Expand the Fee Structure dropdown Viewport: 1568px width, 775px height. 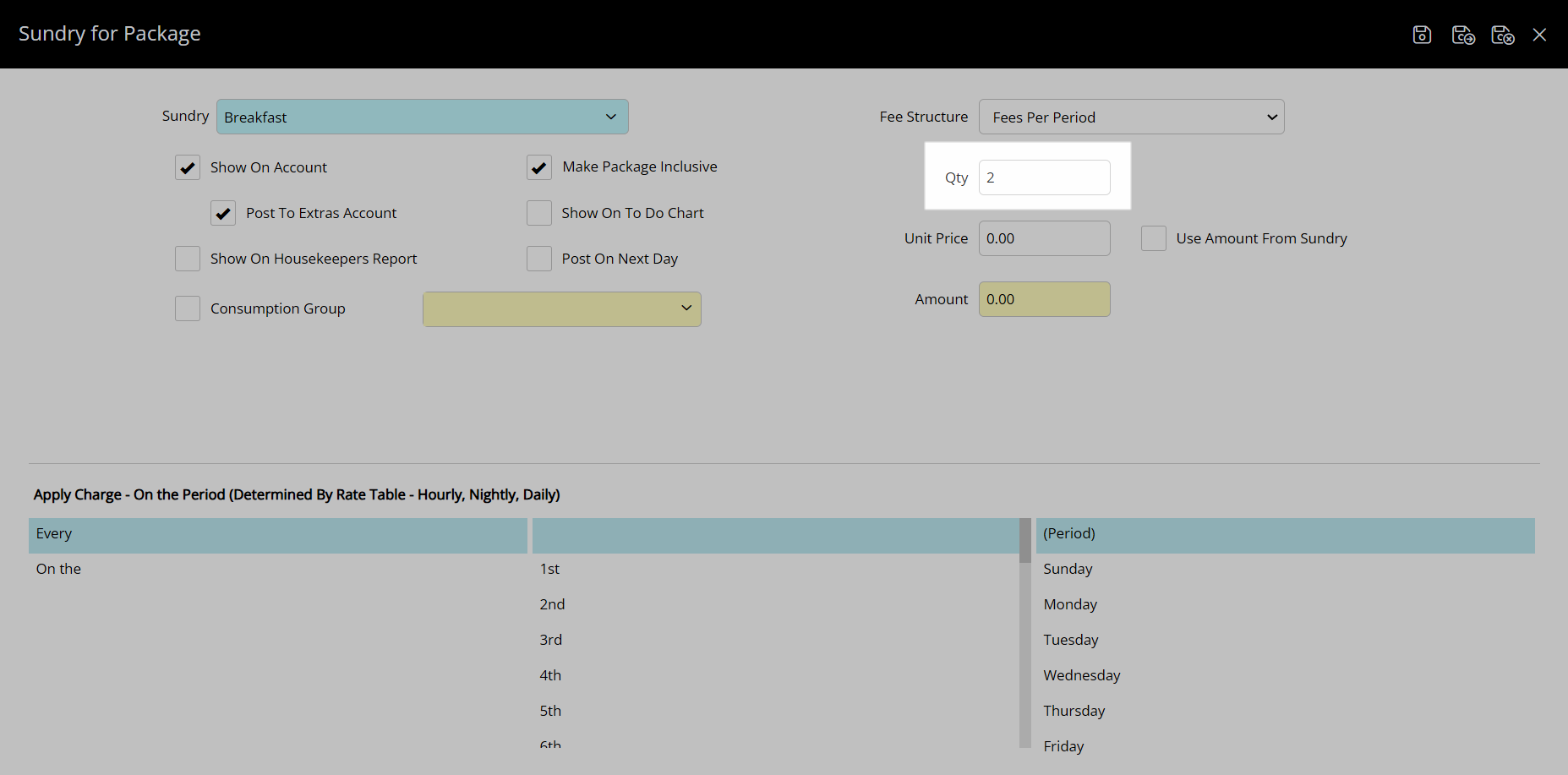pos(1131,117)
